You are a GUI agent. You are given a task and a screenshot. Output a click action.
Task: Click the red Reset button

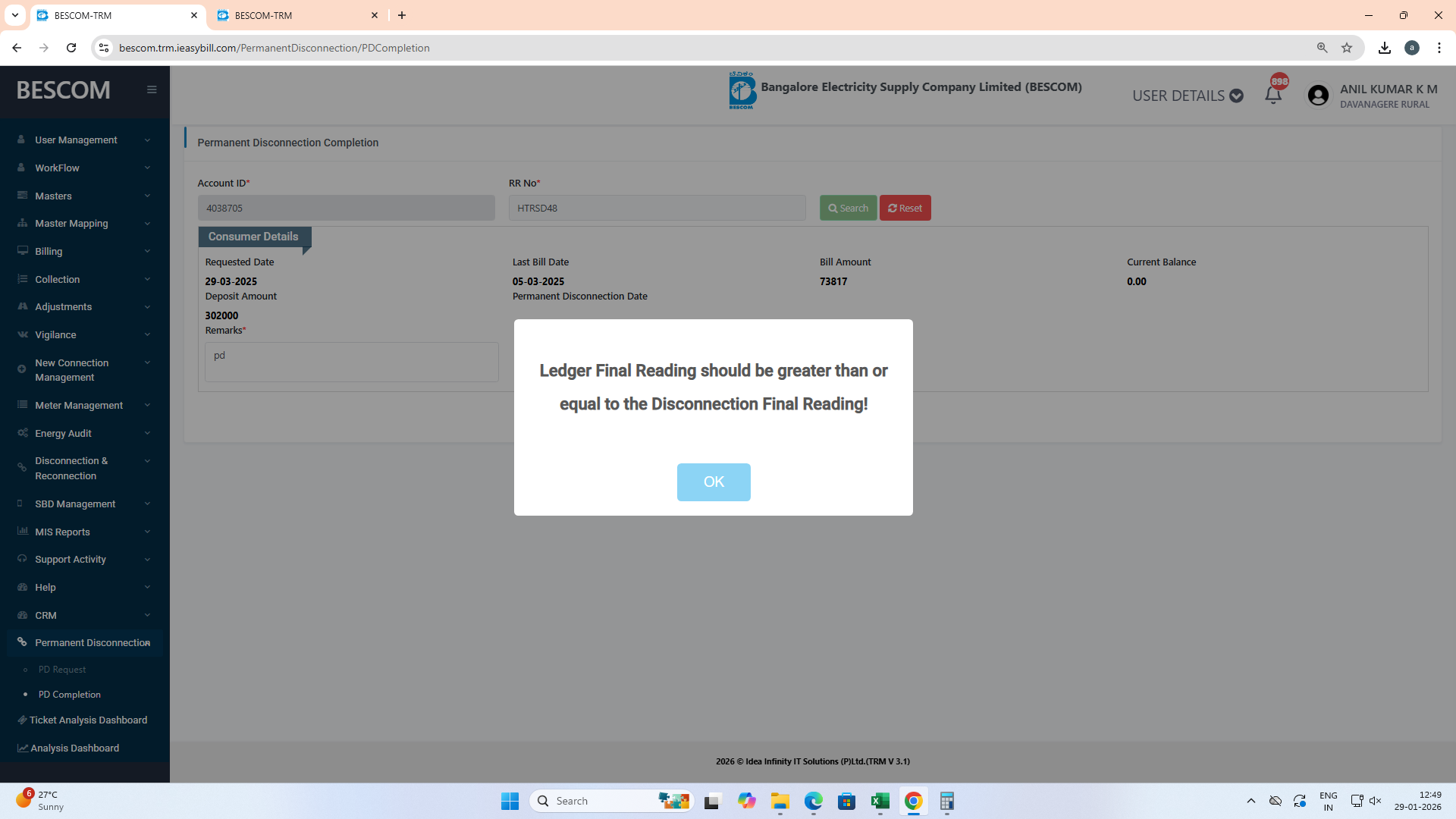click(x=905, y=208)
